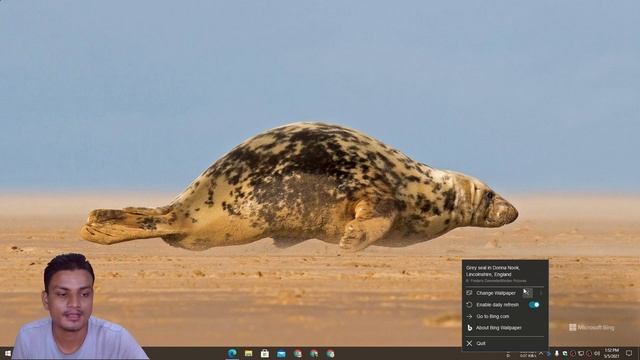Quit Bing Wallpaper from the menu

tap(481, 343)
